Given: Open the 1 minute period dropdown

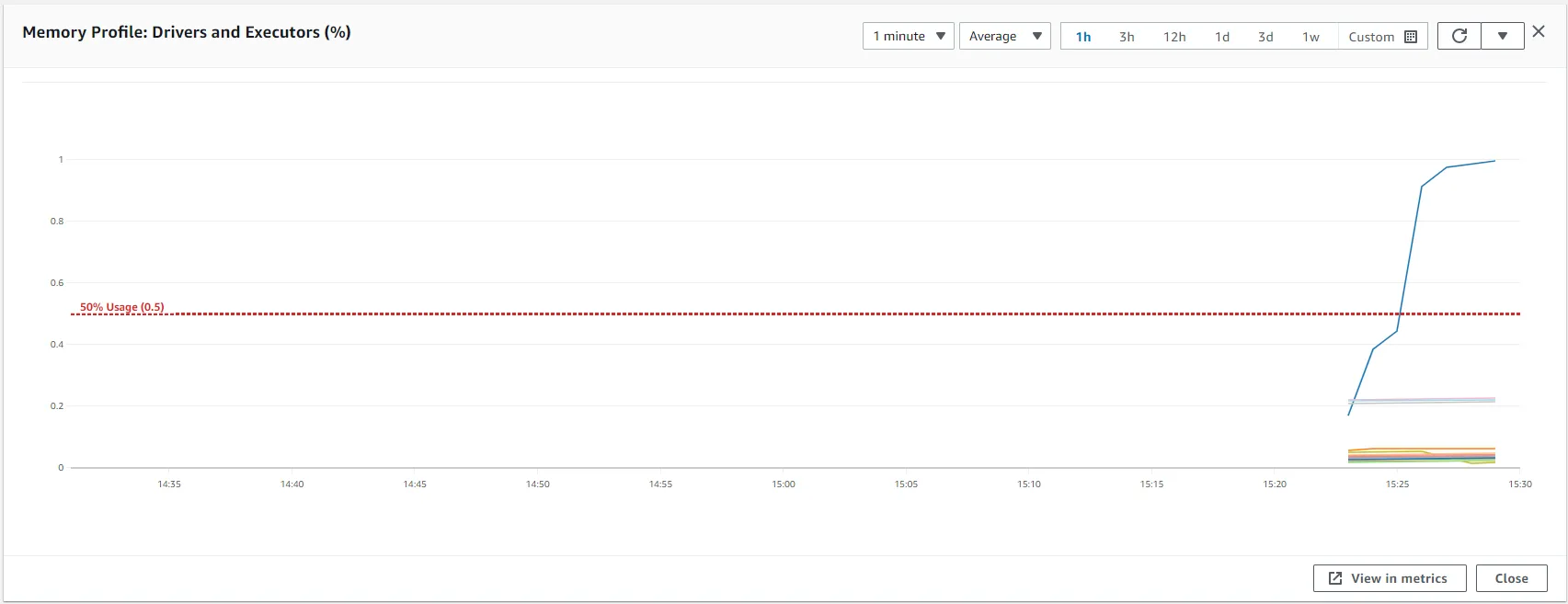Looking at the screenshot, I should click(x=909, y=36).
